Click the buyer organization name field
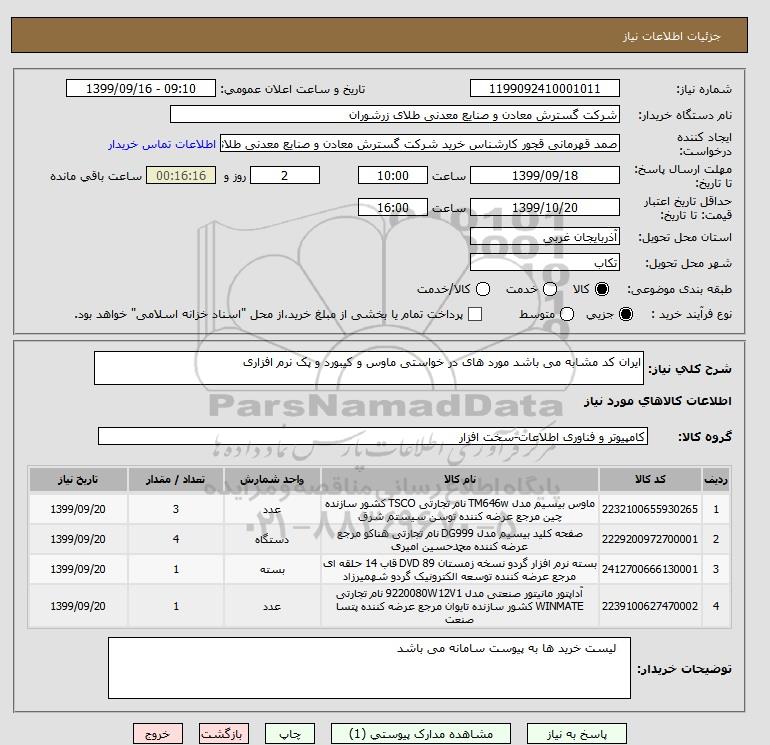 395,114
